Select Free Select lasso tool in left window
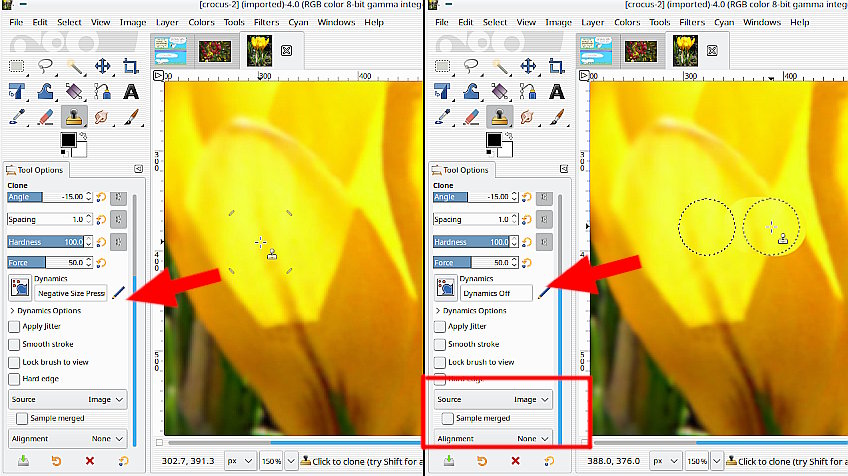This screenshot has height=476, width=848. [45, 67]
